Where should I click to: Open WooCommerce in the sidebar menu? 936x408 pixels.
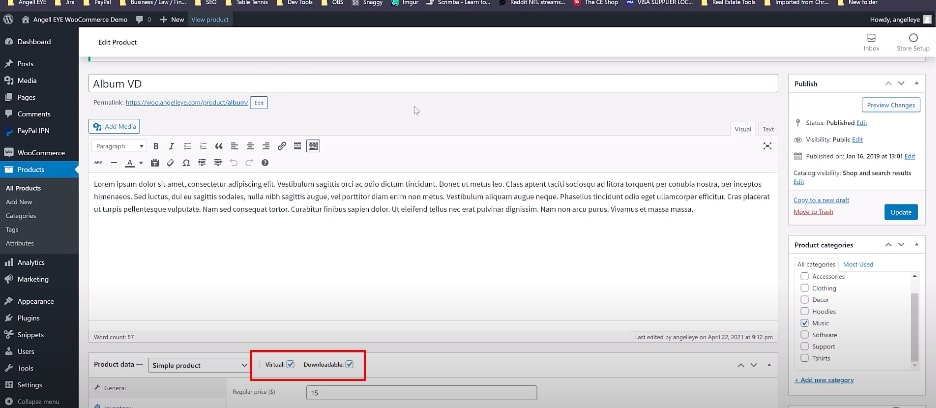click(x=39, y=153)
